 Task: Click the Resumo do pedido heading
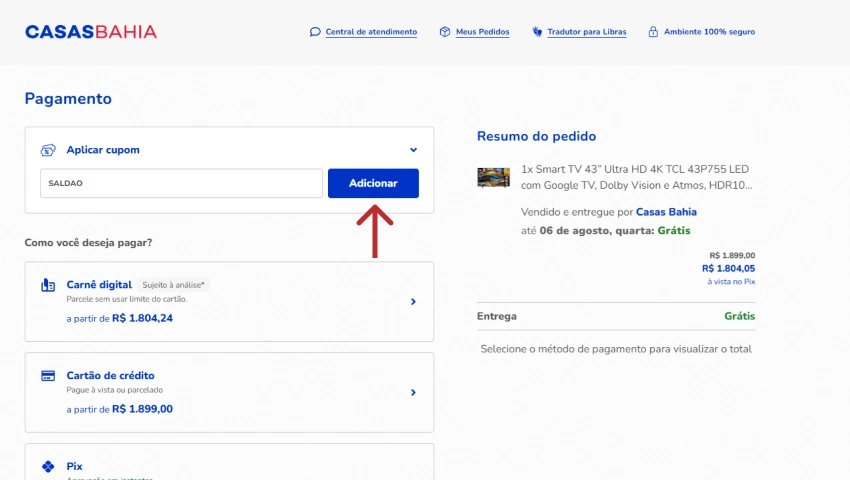[536, 136]
